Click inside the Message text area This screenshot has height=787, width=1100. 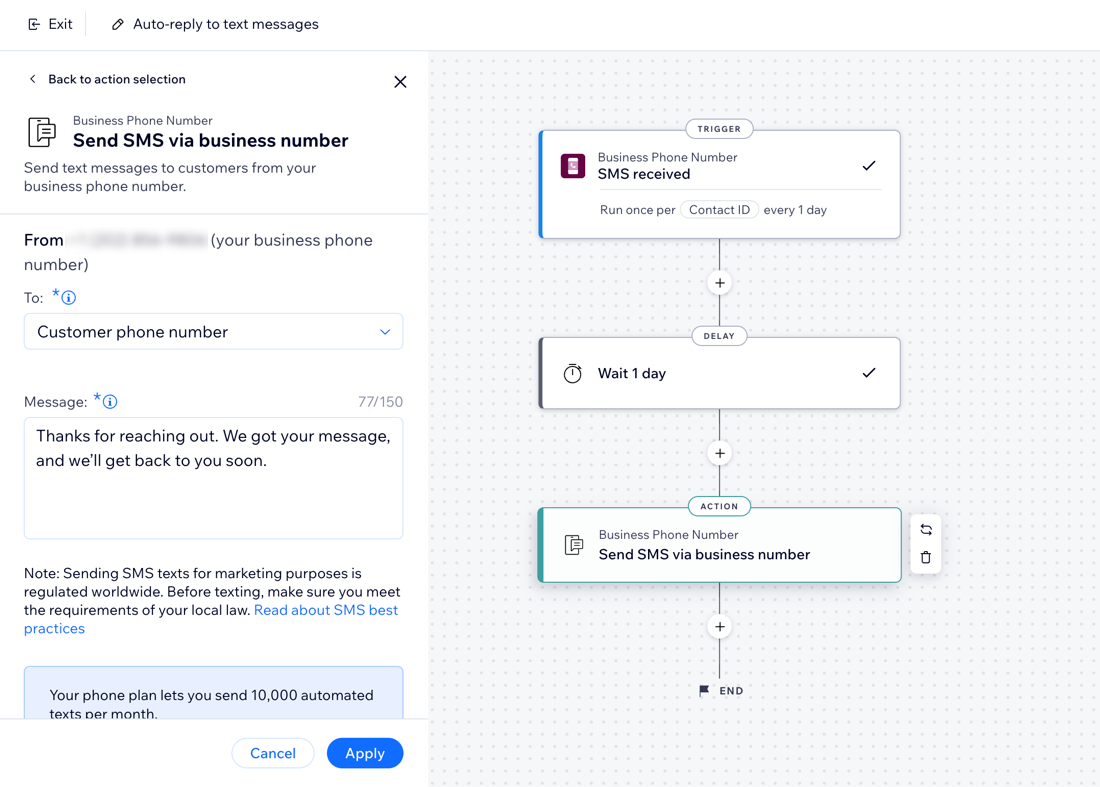tap(213, 478)
